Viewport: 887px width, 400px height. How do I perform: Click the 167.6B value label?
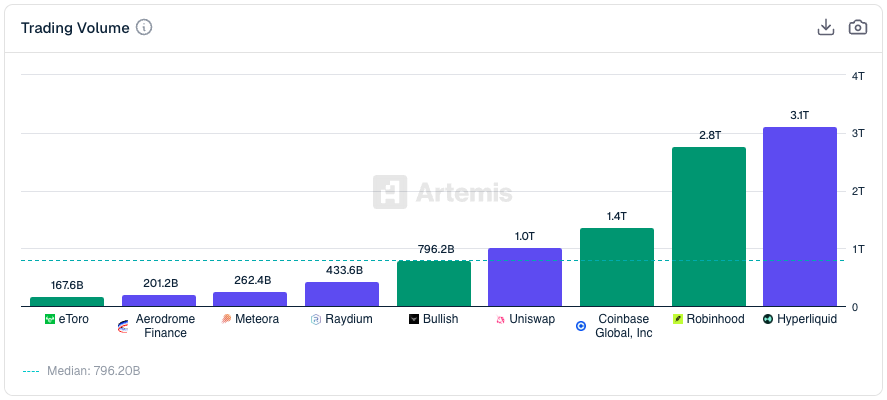(x=67, y=286)
